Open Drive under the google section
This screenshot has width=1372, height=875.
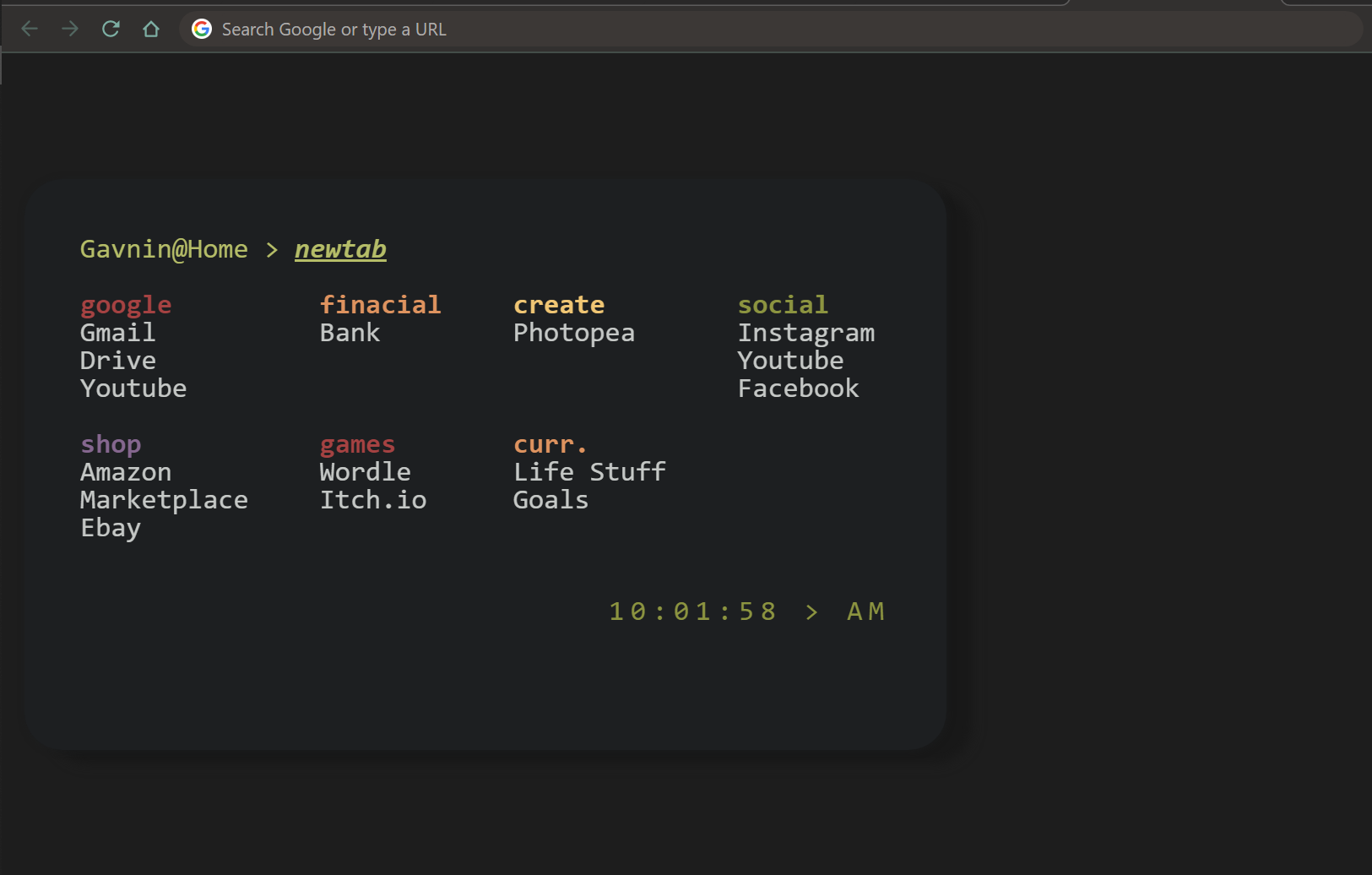coord(117,360)
